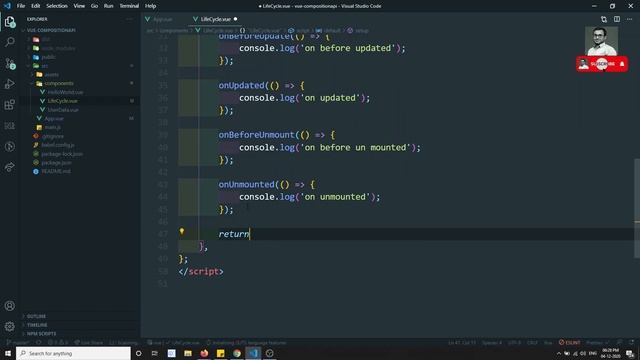Open the Run and Debug view
The image size is (640, 360).
click(10, 84)
